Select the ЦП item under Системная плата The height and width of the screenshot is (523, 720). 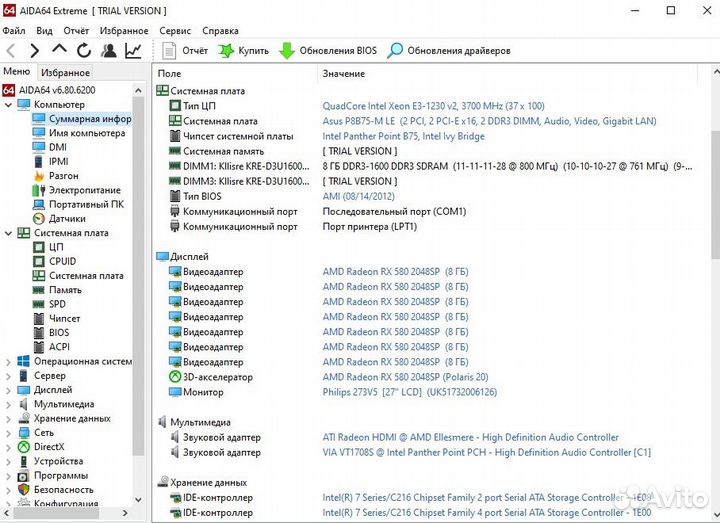48,247
